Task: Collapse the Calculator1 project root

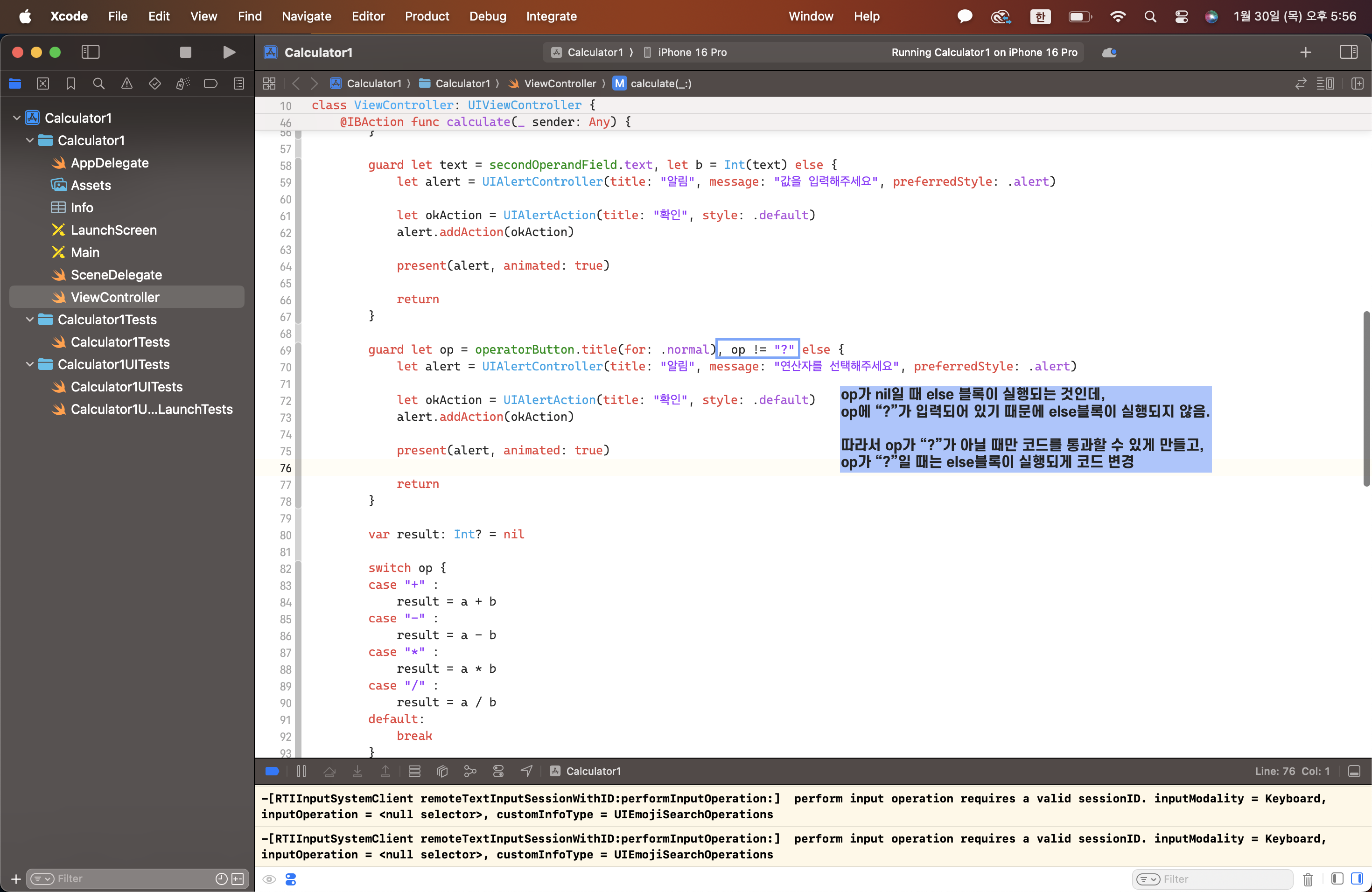Action: pos(17,118)
